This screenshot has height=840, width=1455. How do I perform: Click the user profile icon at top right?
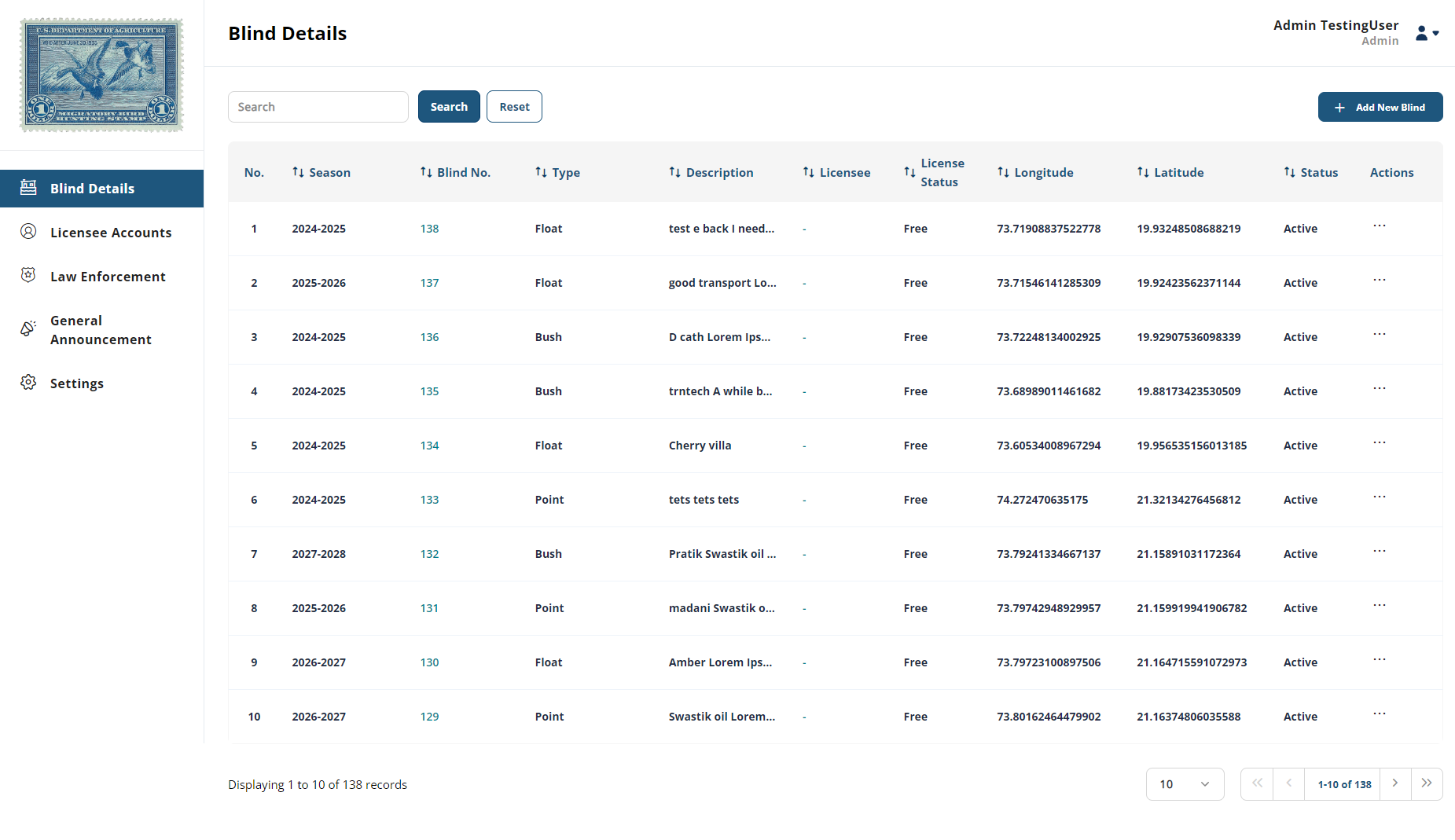1426,33
